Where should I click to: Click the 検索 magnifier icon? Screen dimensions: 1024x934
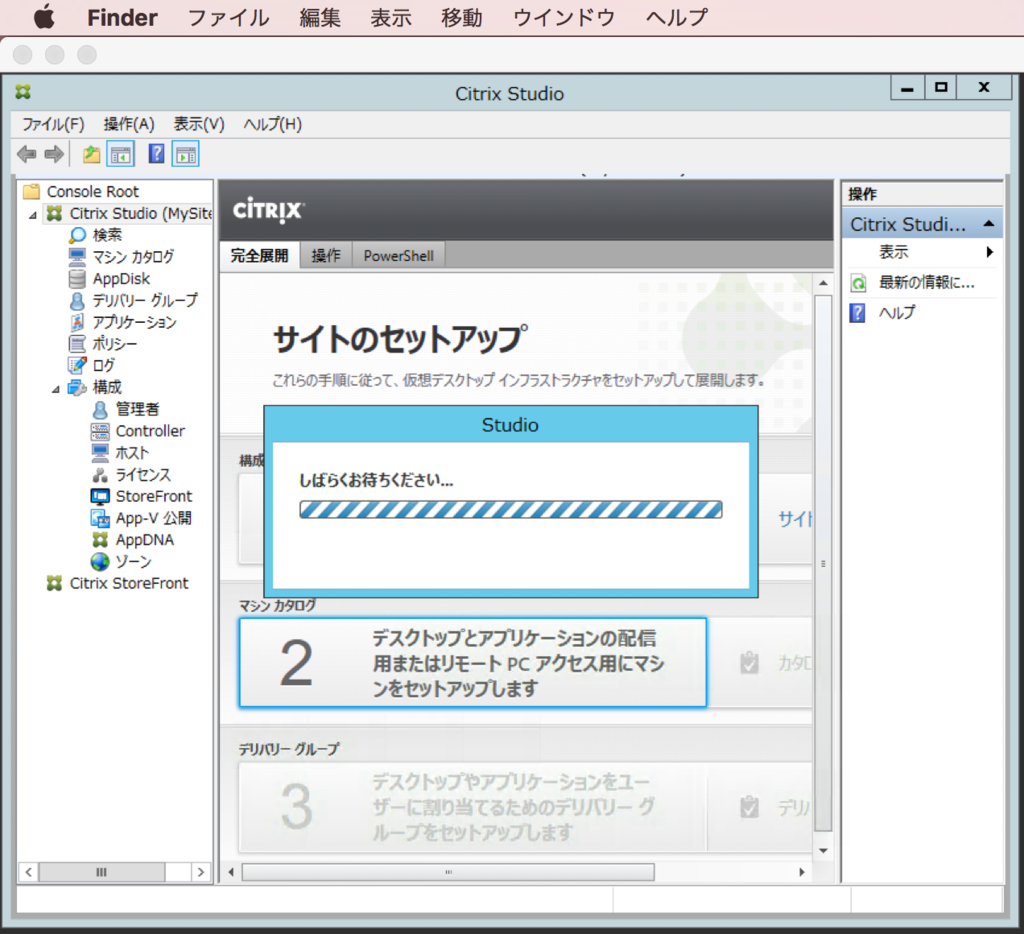[x=78, y=235]
